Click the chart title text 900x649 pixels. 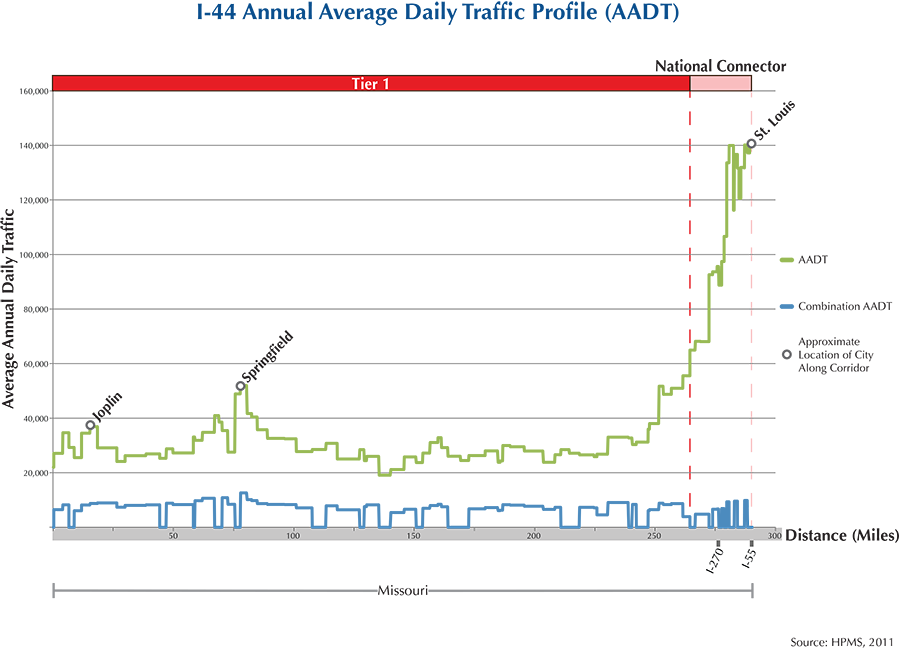[448, 18]
